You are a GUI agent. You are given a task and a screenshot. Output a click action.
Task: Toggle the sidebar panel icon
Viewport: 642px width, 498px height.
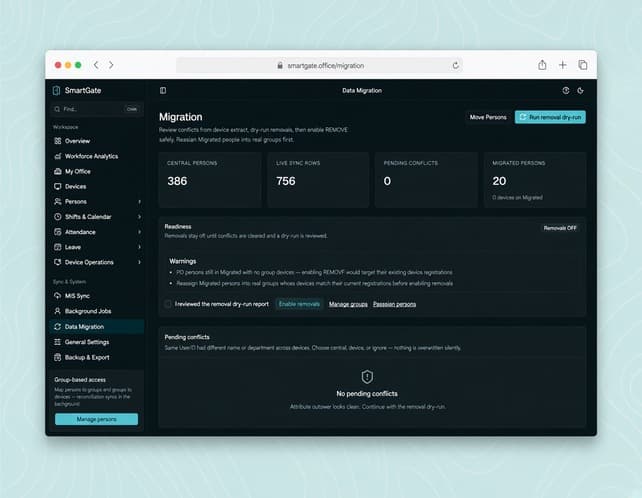(x=163, y=91)
